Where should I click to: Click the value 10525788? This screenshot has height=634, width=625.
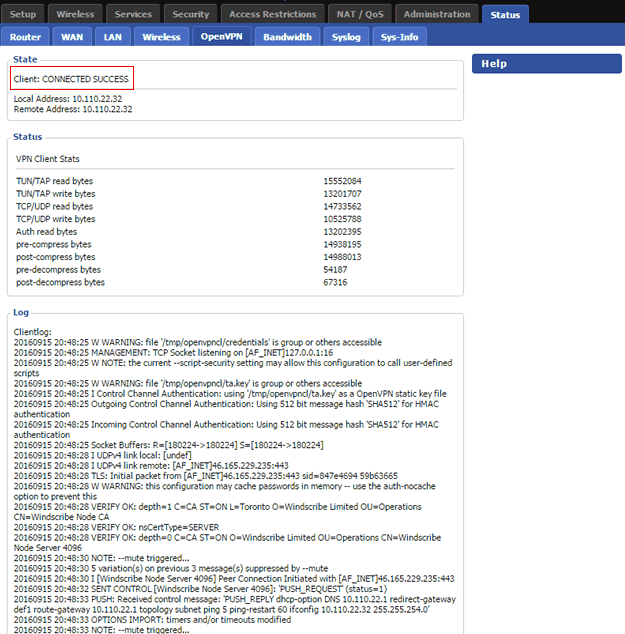(x=342, y=219)
